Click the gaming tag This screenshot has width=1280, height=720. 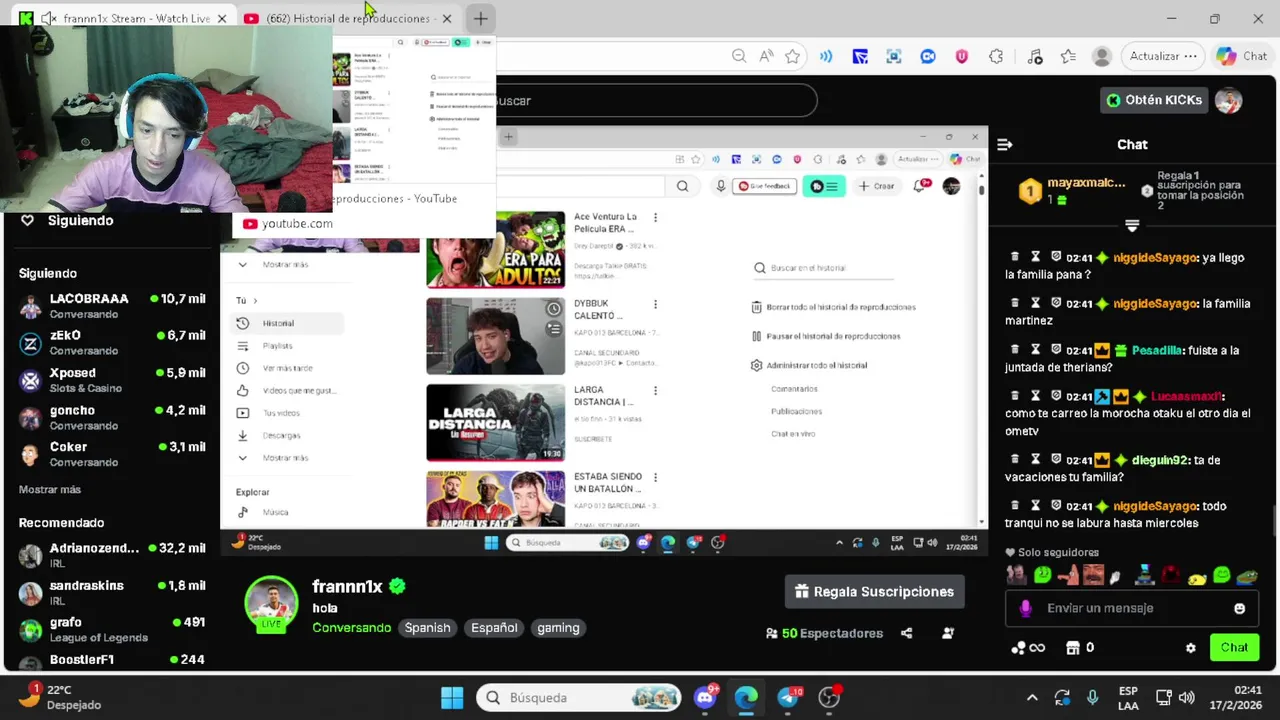click(x=558, y=628)
